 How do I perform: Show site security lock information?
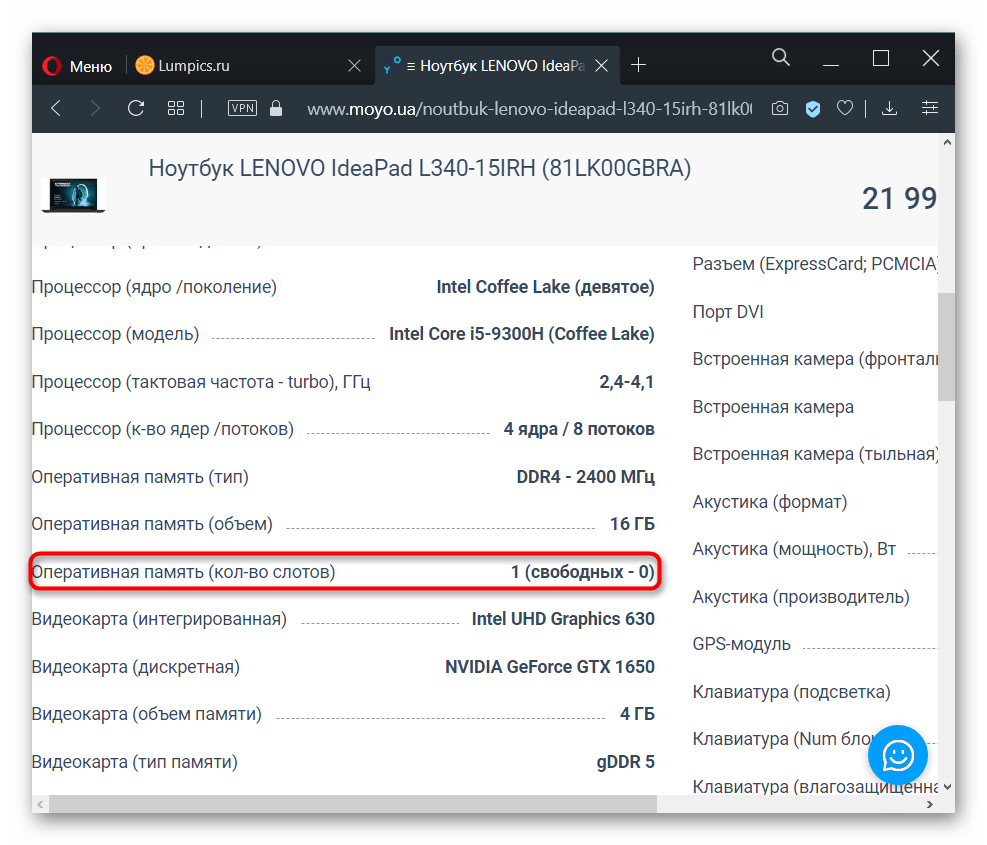[x=277, y=108]
